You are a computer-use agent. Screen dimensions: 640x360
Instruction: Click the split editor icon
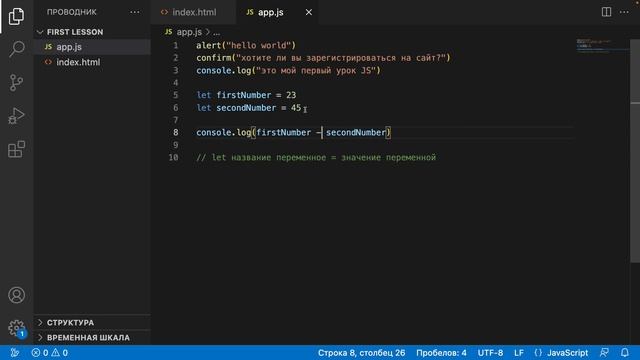tap(607, 12)
